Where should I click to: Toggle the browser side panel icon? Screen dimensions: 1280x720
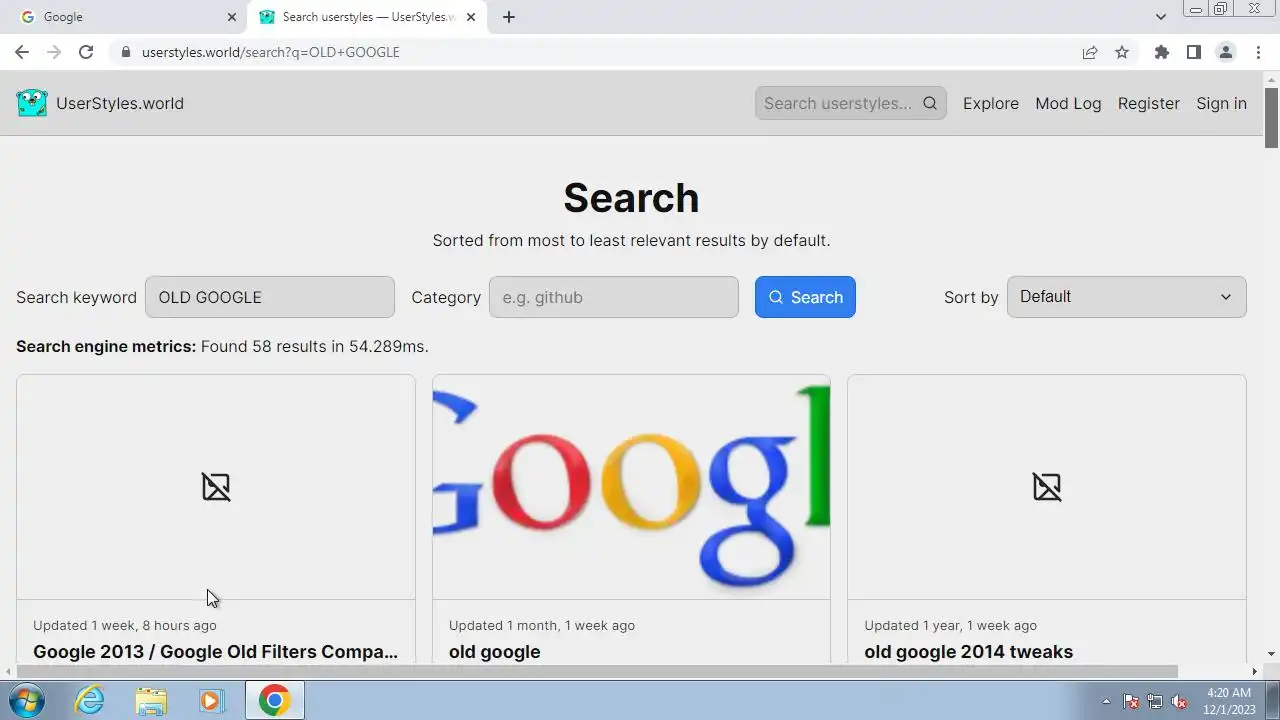pos(1193,52)
